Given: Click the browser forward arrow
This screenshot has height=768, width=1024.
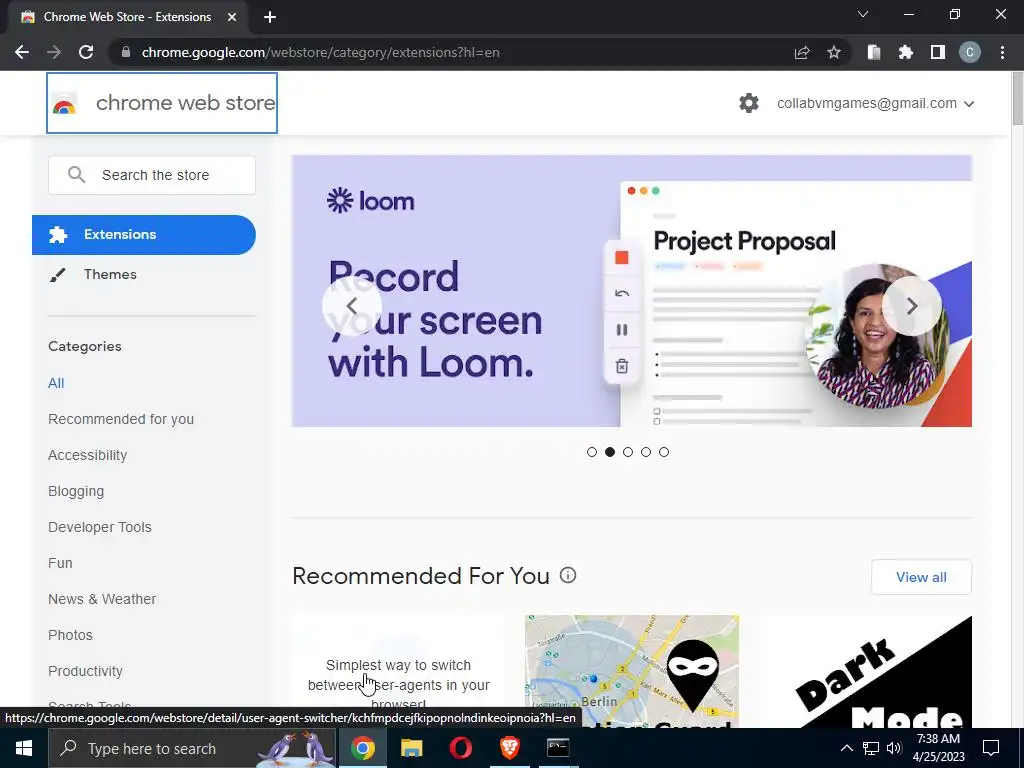Looking at the screenshot, I should pos(54,52).
